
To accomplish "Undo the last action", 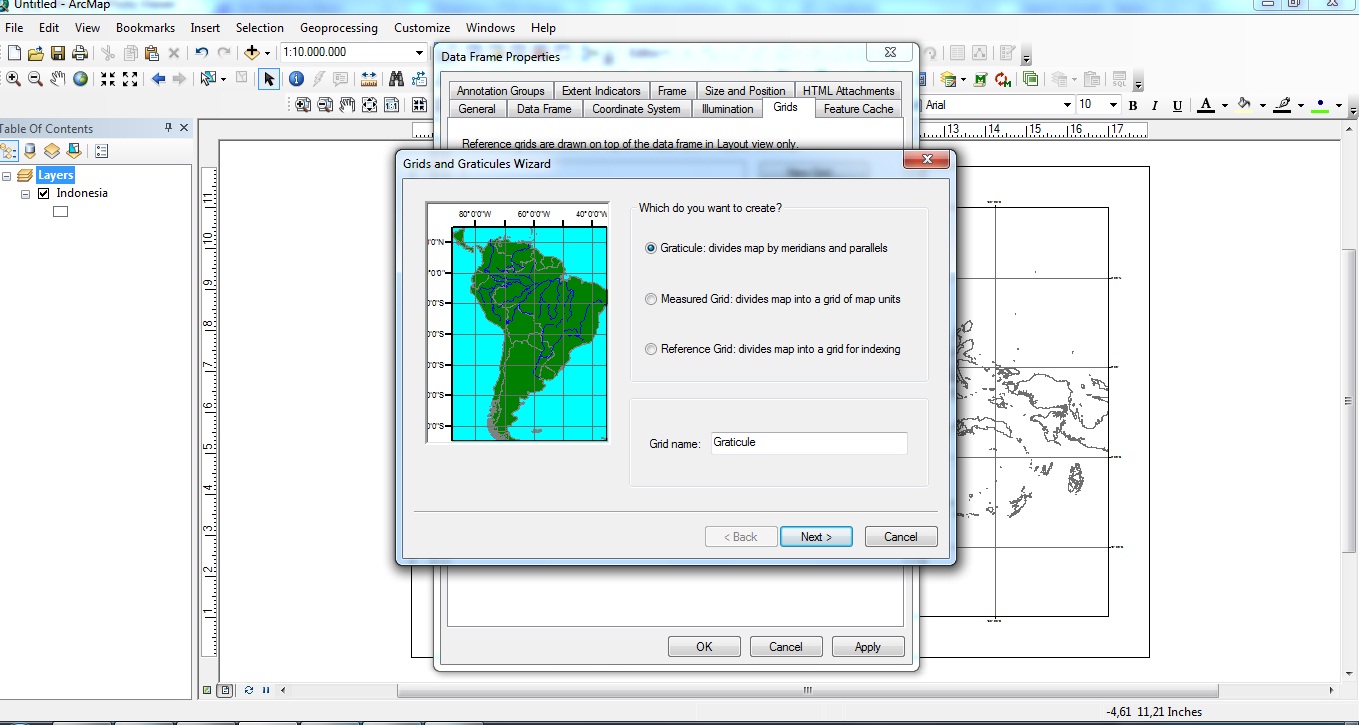I will point(202,53).
